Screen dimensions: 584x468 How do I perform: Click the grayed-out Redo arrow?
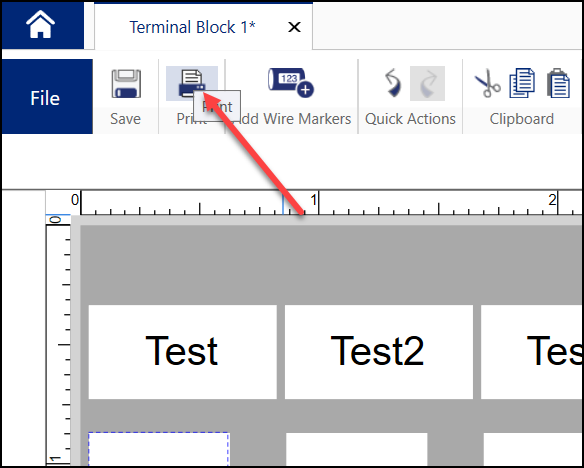tap(427, 83)
